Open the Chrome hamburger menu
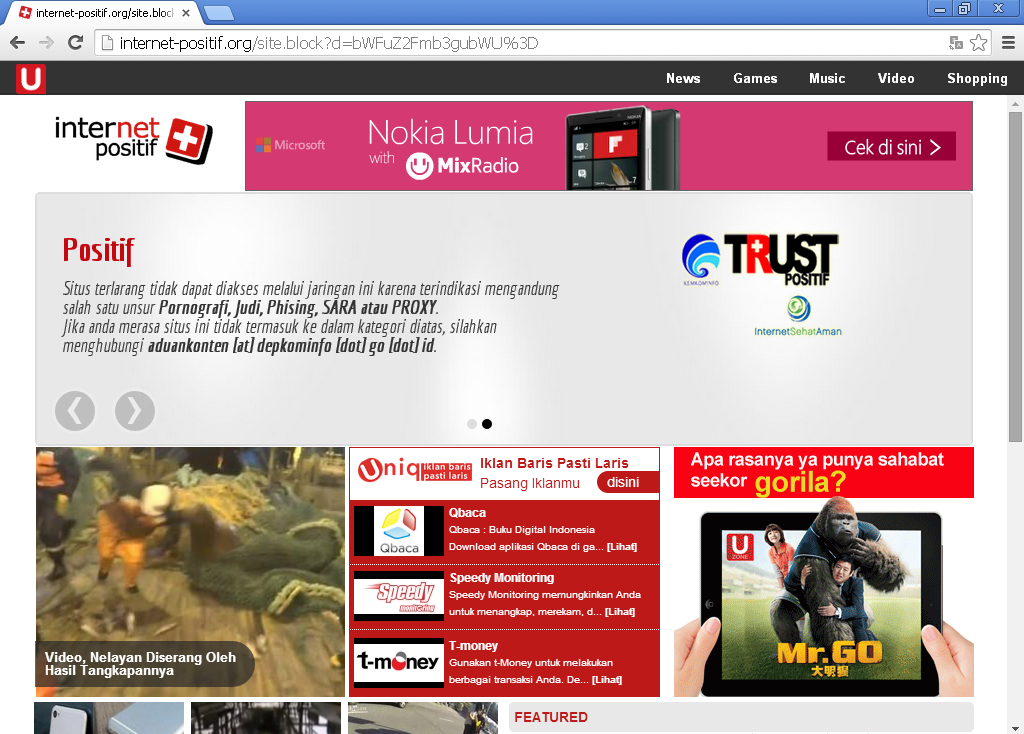 tap(1008, 43)
